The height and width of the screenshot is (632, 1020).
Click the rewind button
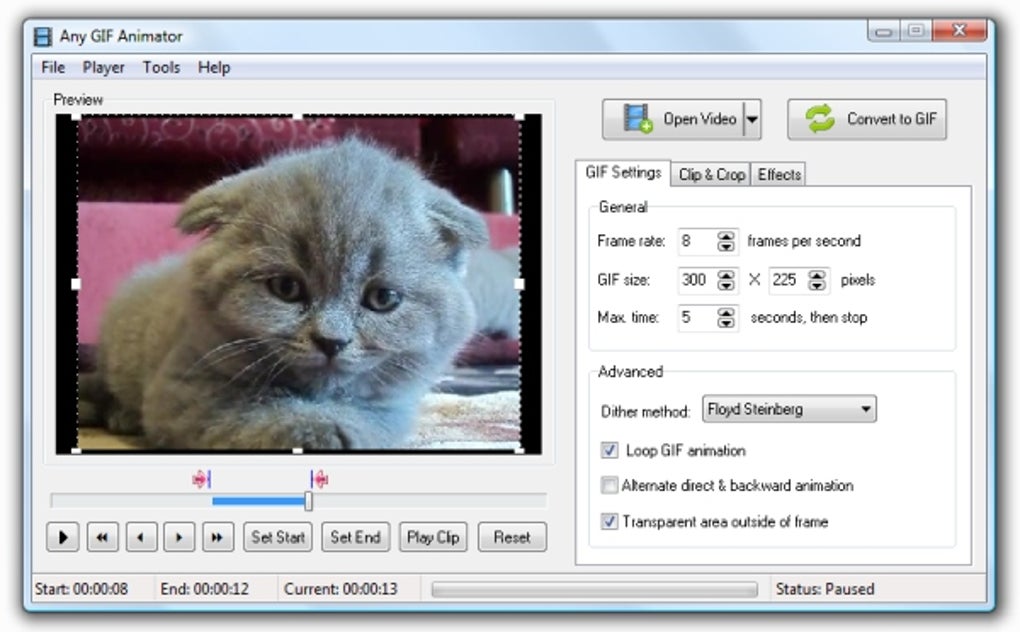coord(102,537)
